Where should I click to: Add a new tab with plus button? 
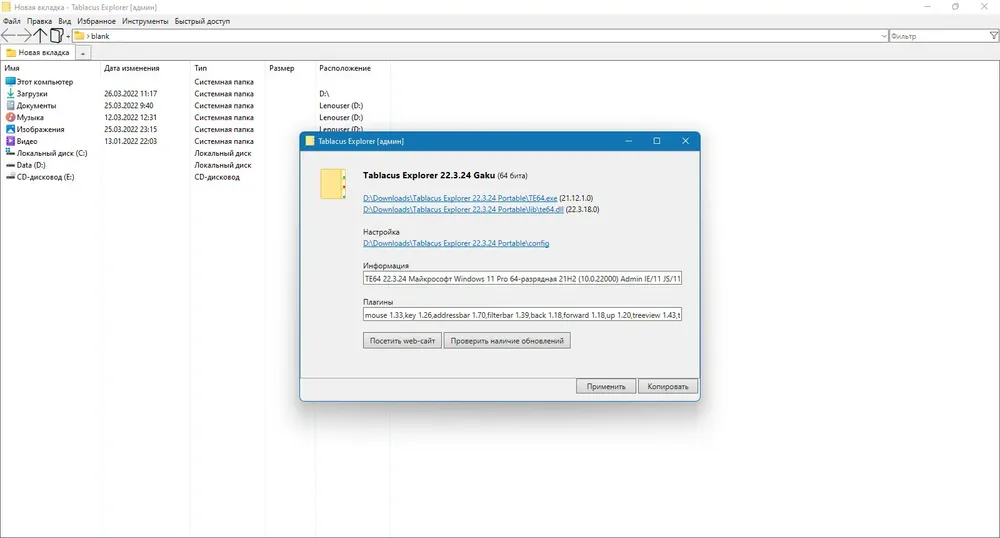point(83,54)
